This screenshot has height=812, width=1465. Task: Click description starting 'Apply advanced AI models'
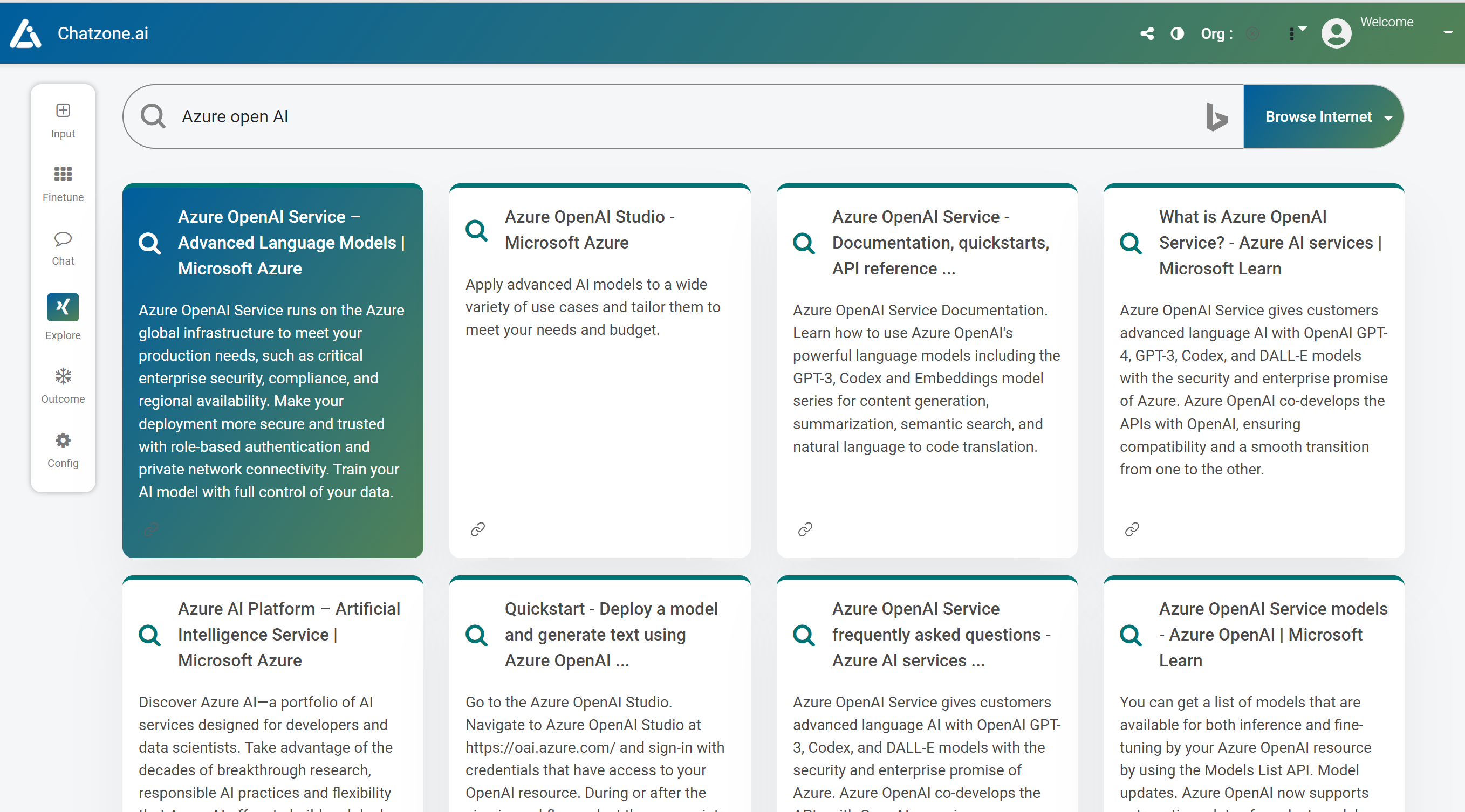pyautogui.click(x=593, y=307)
